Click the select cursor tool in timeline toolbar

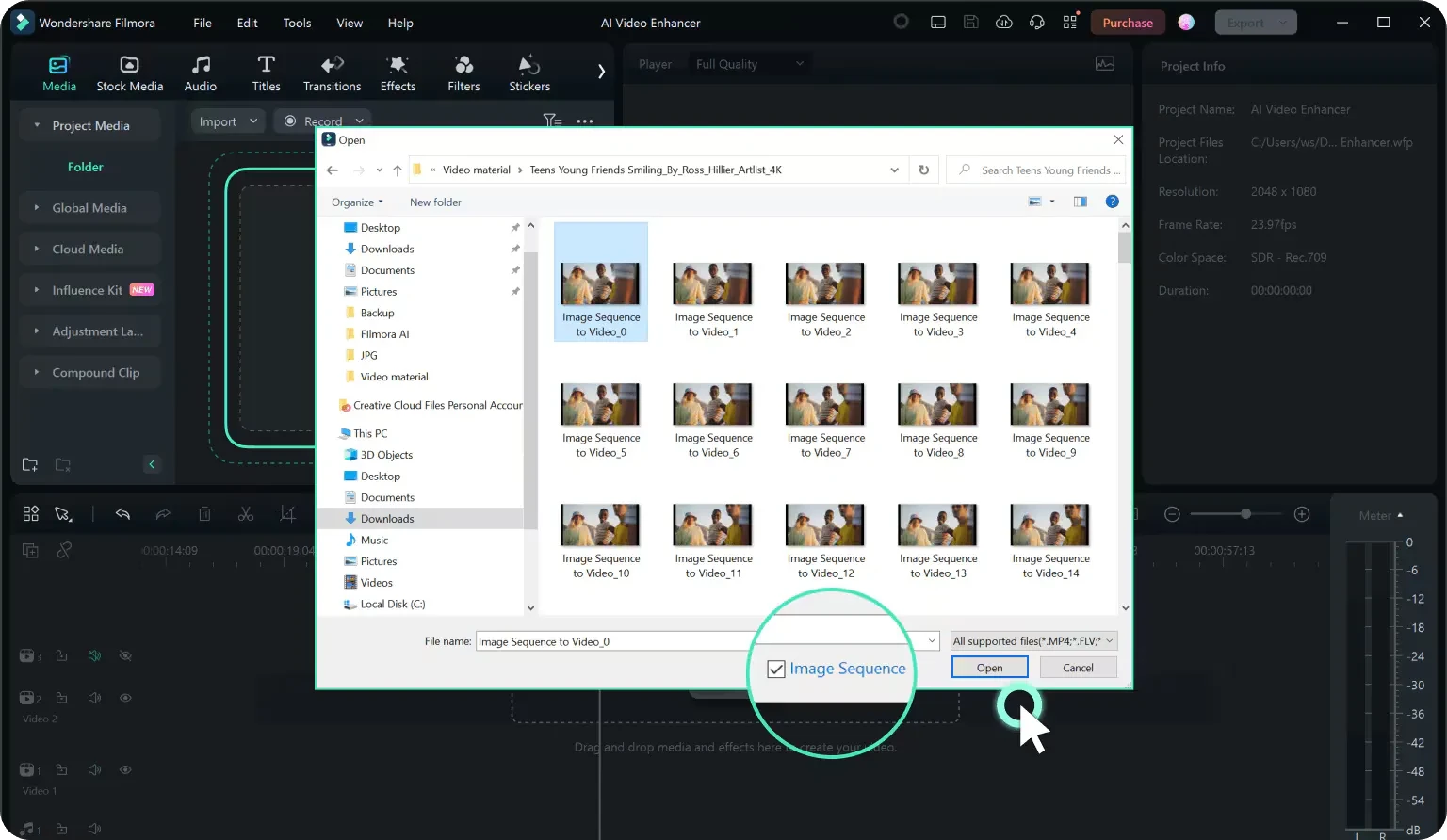(63, 514)
